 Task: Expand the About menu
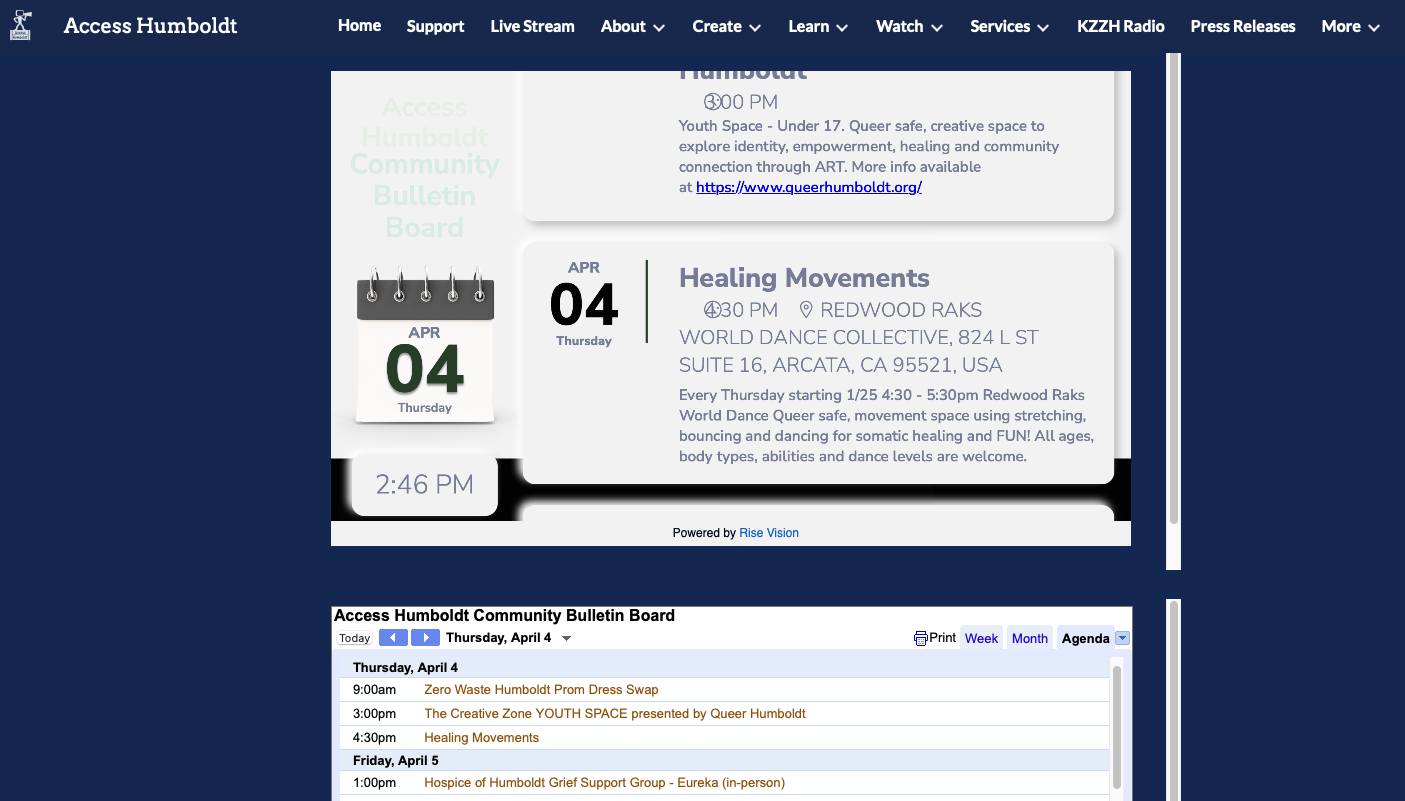pos(632,27)
